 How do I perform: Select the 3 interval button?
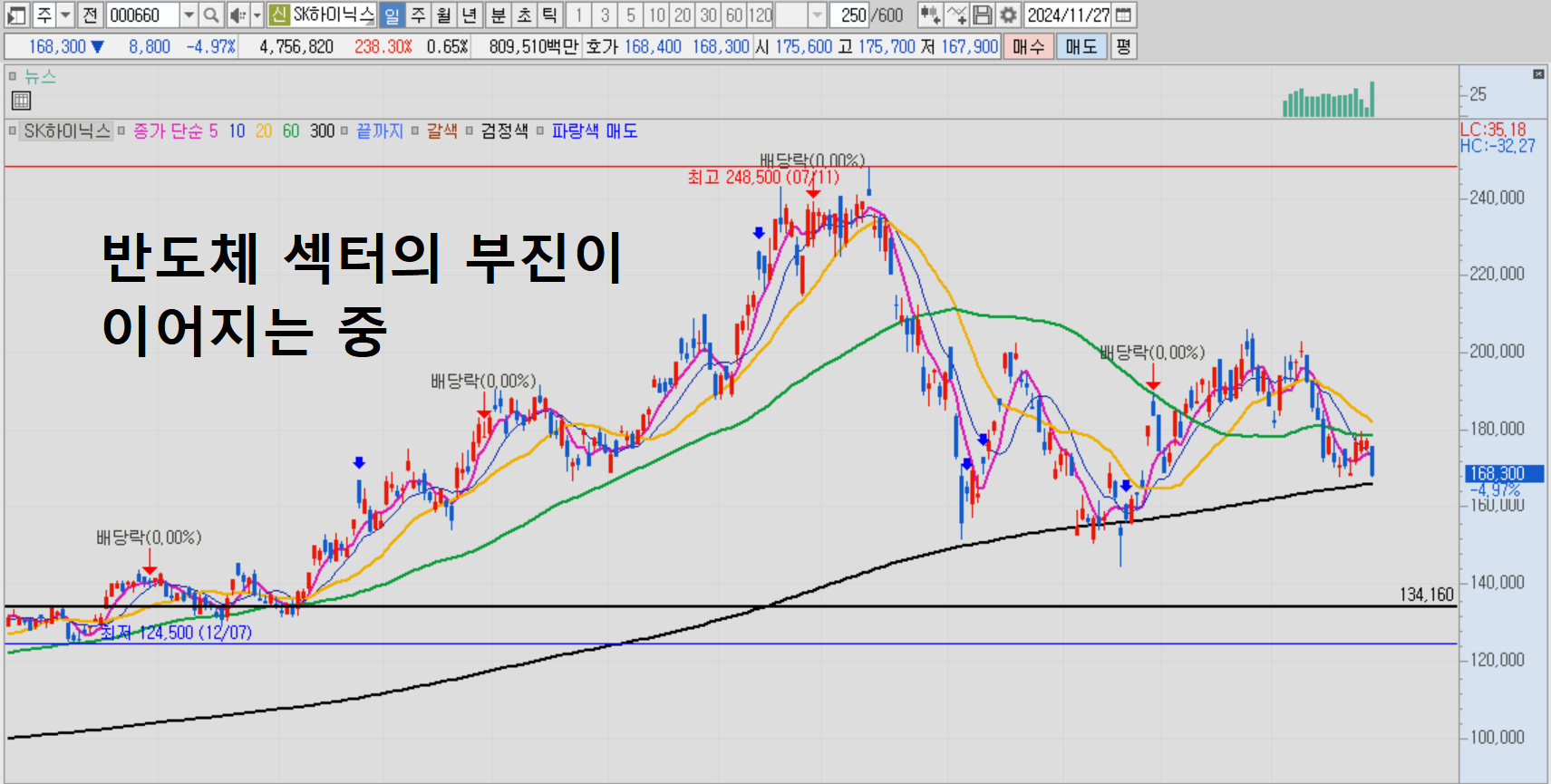pos(605,15)
